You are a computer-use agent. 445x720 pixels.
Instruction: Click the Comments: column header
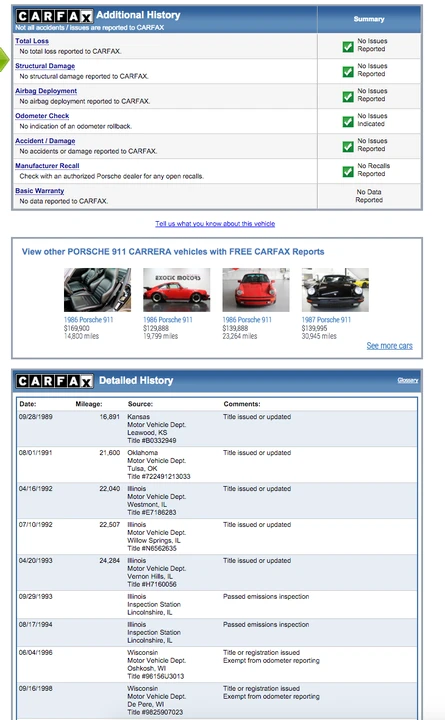click(242, 404)
